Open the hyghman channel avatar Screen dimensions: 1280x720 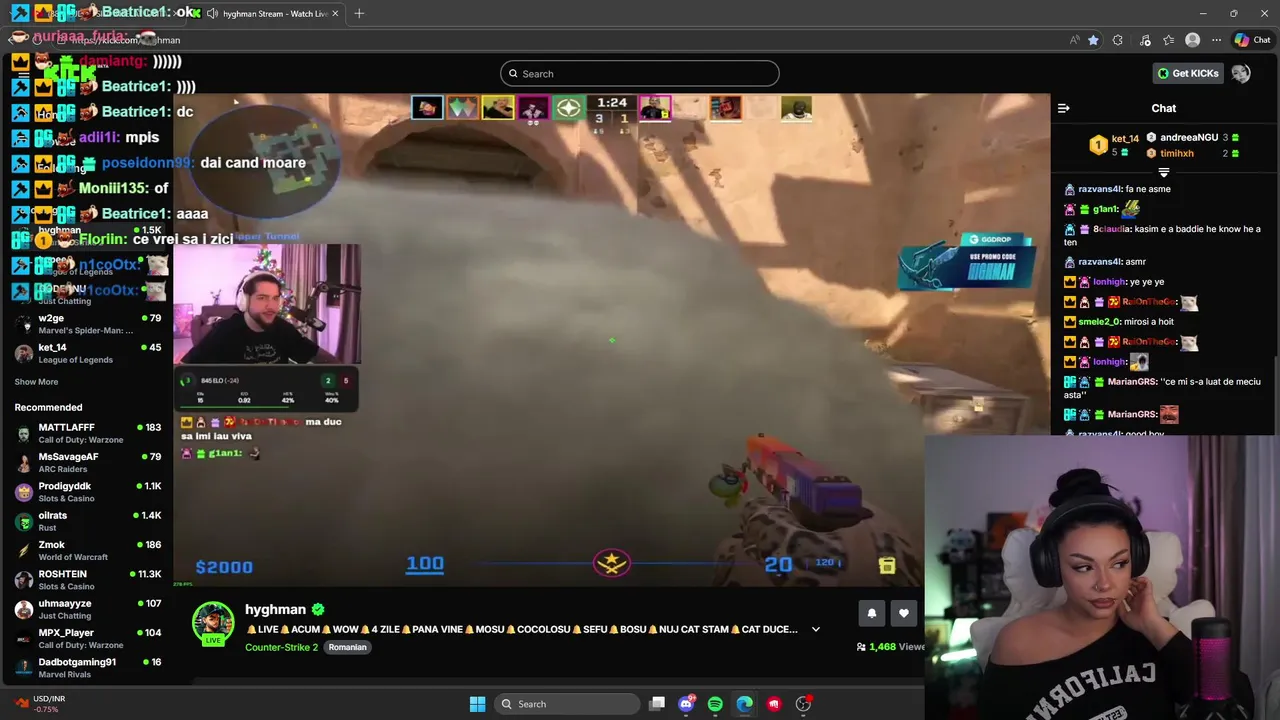(x=213, y=624)
